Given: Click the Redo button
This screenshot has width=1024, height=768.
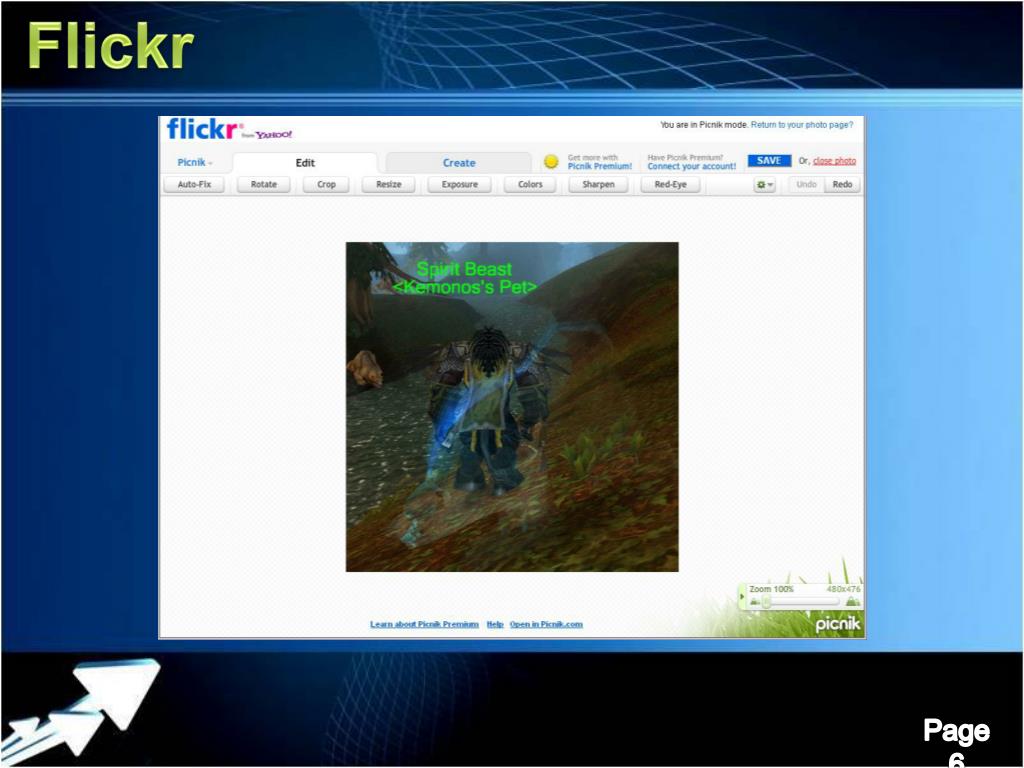Looking at the screenshot, I should coord(842,185).
